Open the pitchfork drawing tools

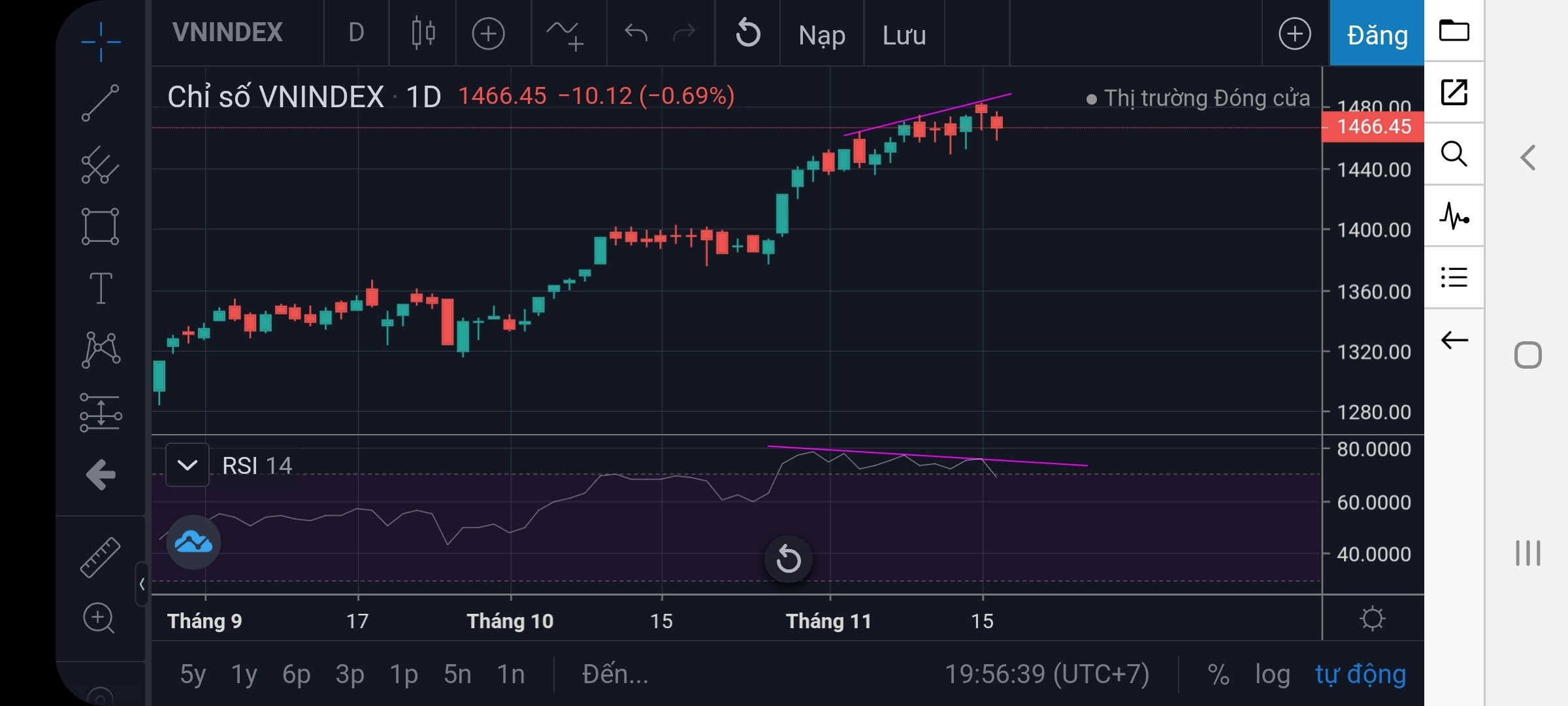(x=100, y=165)
